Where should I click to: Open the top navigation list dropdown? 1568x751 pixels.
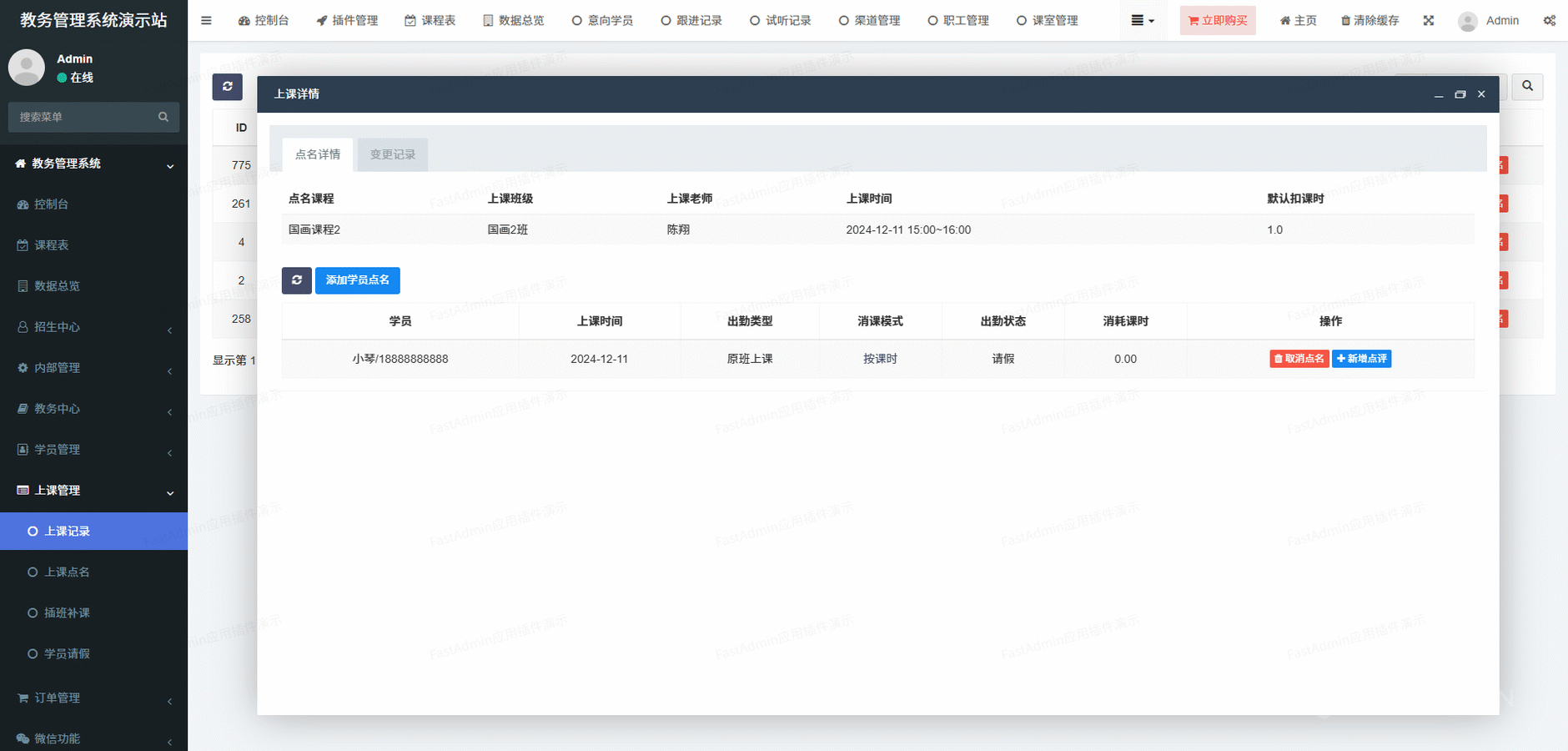pyautogui.click(x=1142, y=21)
